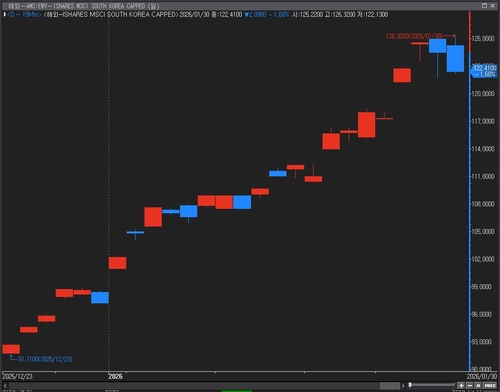Click the 2026/01/30 end date on the time axis
This screenshot has width=500, height=392.
[482, 376]
